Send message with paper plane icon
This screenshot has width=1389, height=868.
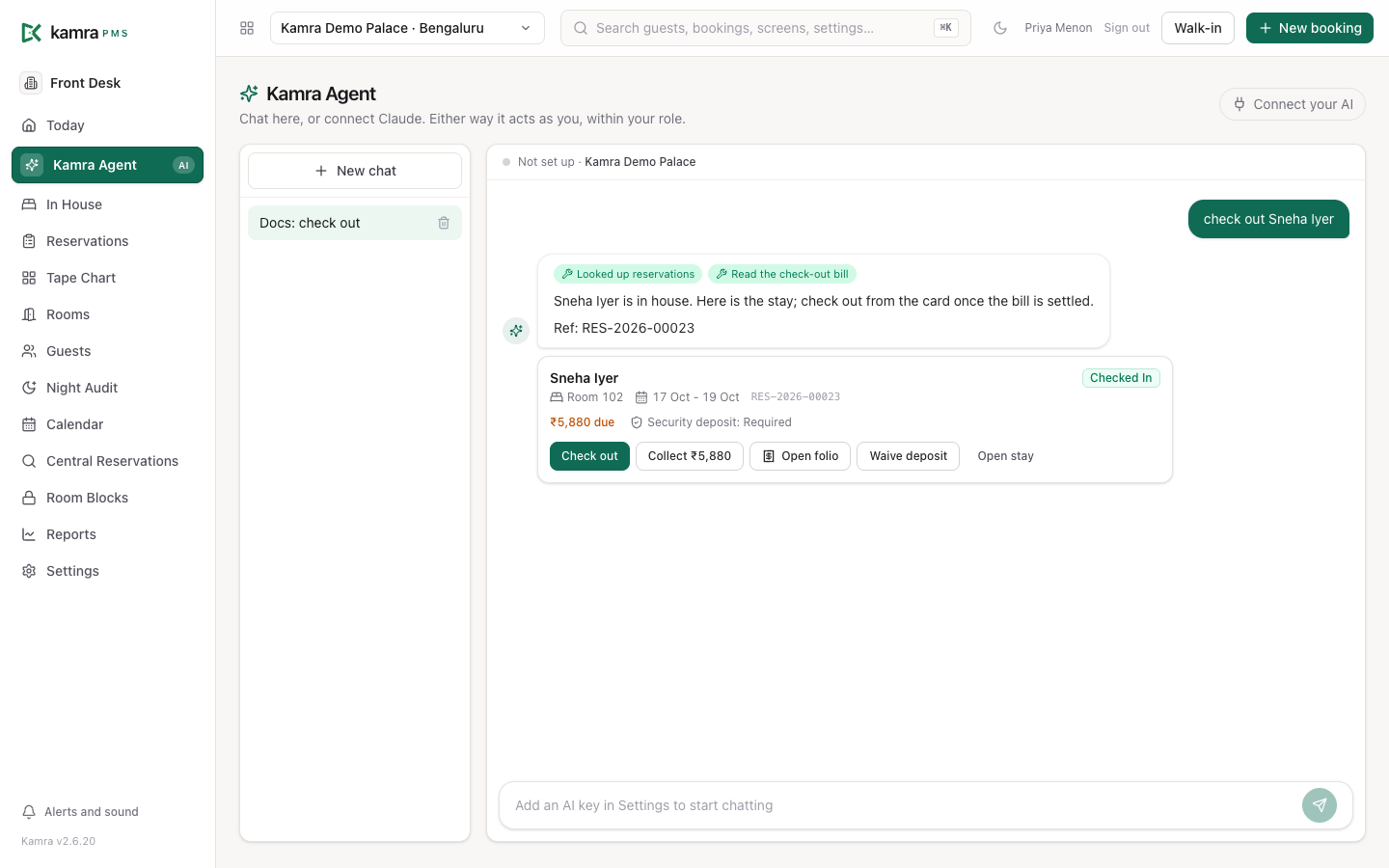coord(1319,805)
